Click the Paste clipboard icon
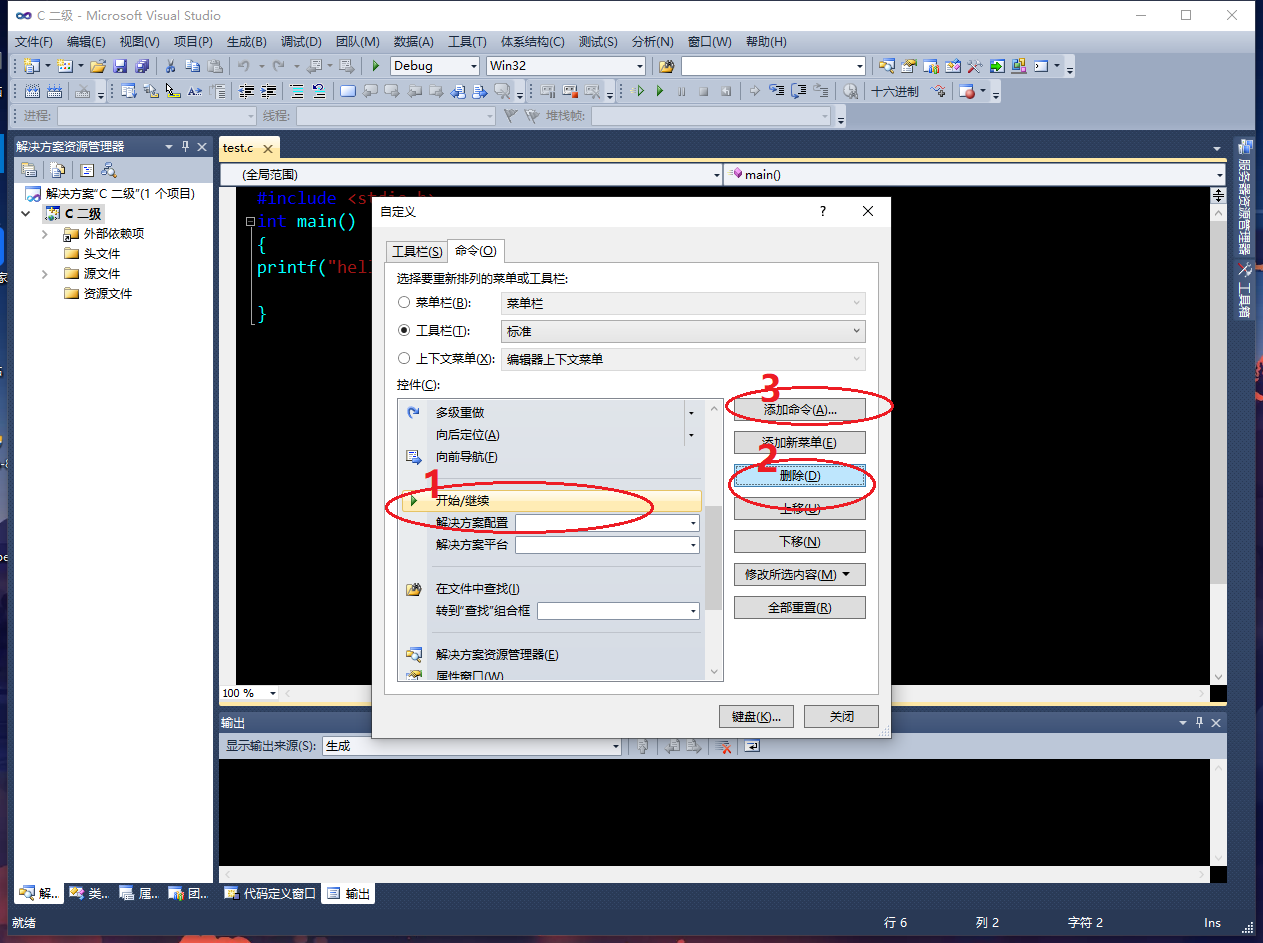This screenshot has height=943, width=1263. (214, 66)
